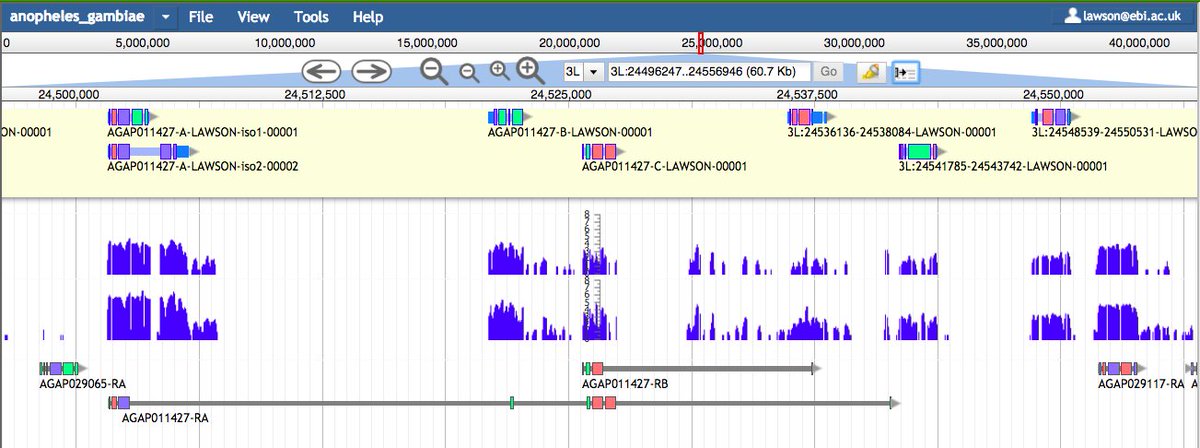Click the AGAP029065-RA gene model glyph
1200x448 pixels.
point(64,369)
